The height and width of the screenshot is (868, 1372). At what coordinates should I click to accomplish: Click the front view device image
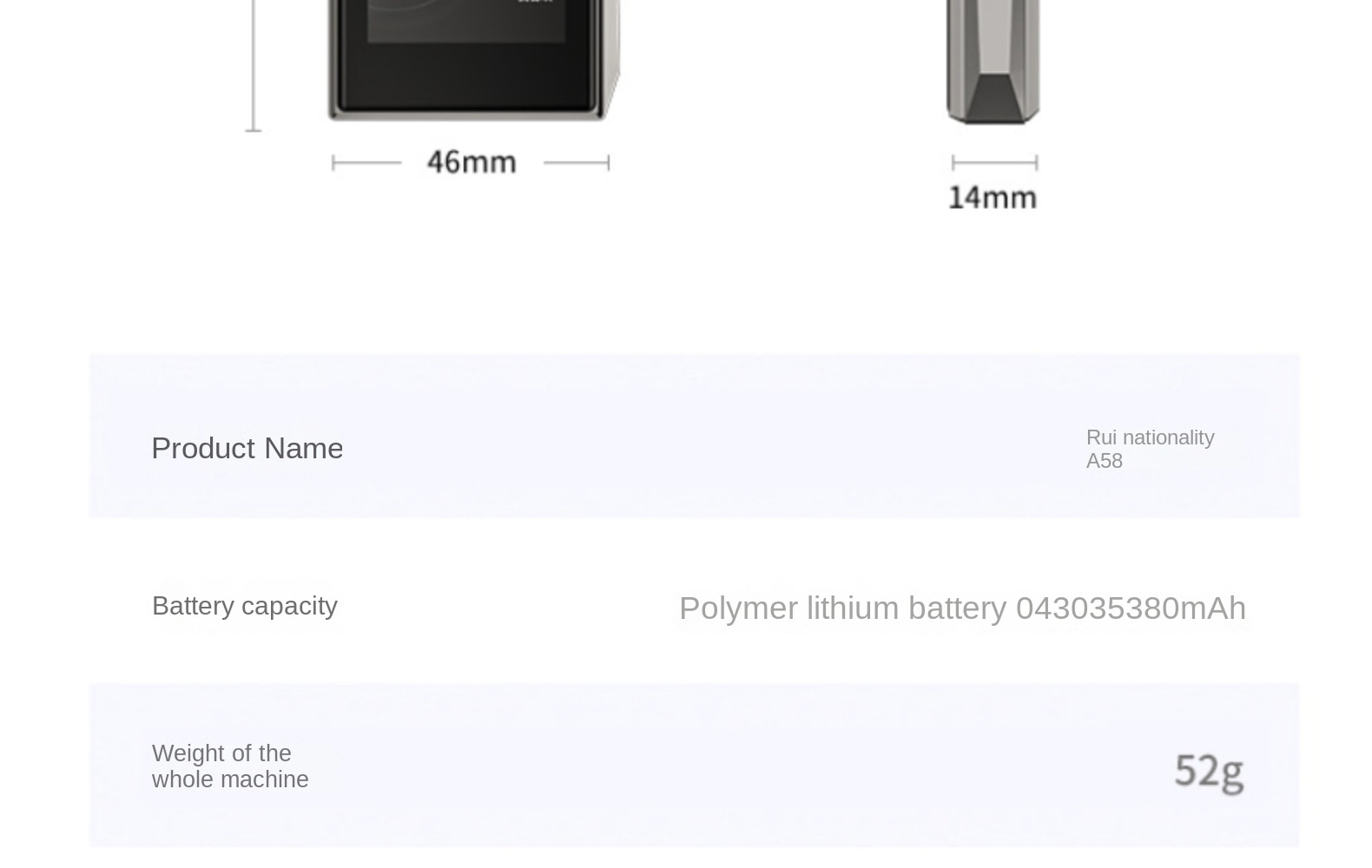473,59
